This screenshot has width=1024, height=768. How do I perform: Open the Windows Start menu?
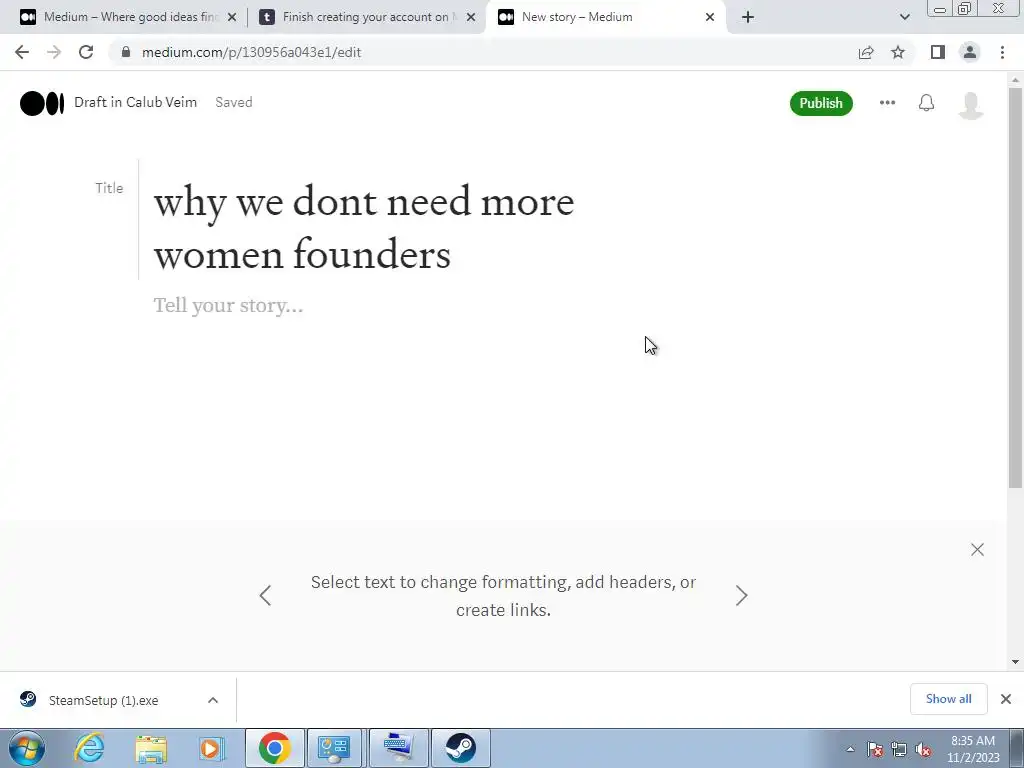tap(27, 748)
